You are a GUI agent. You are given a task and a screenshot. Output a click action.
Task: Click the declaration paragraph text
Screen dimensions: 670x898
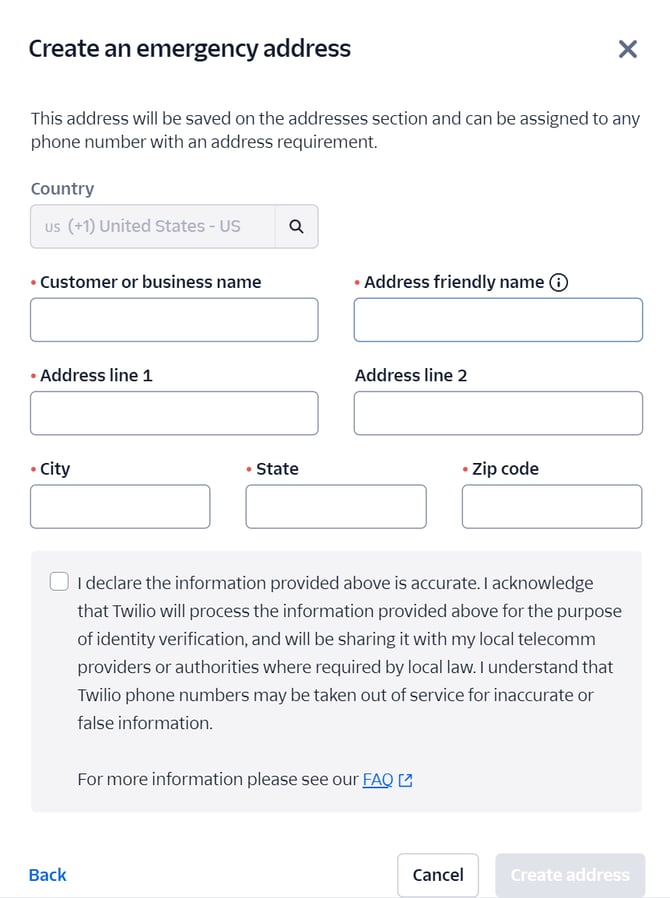(x=349, y=653)
